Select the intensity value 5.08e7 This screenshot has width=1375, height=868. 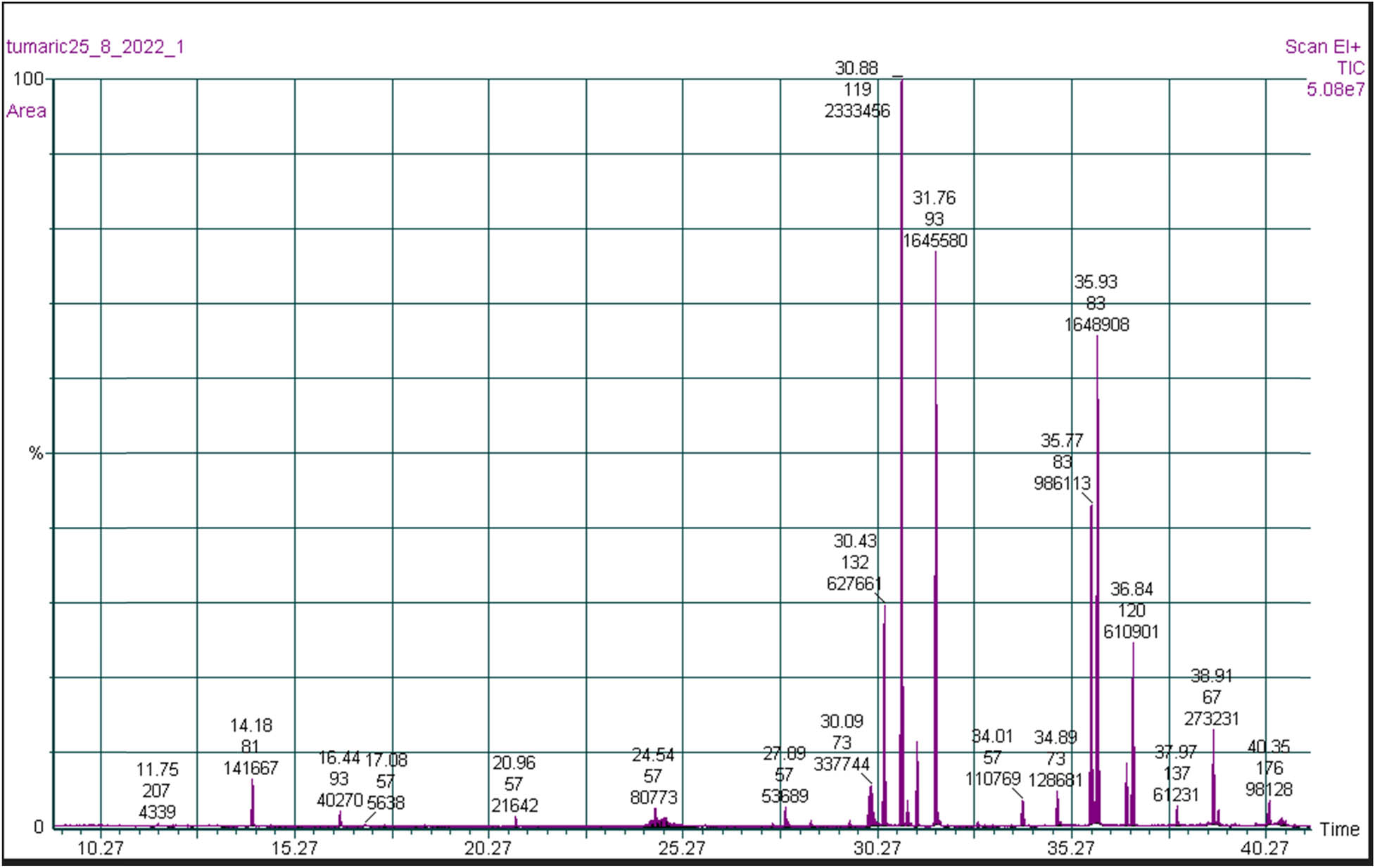click(1336, 89)
